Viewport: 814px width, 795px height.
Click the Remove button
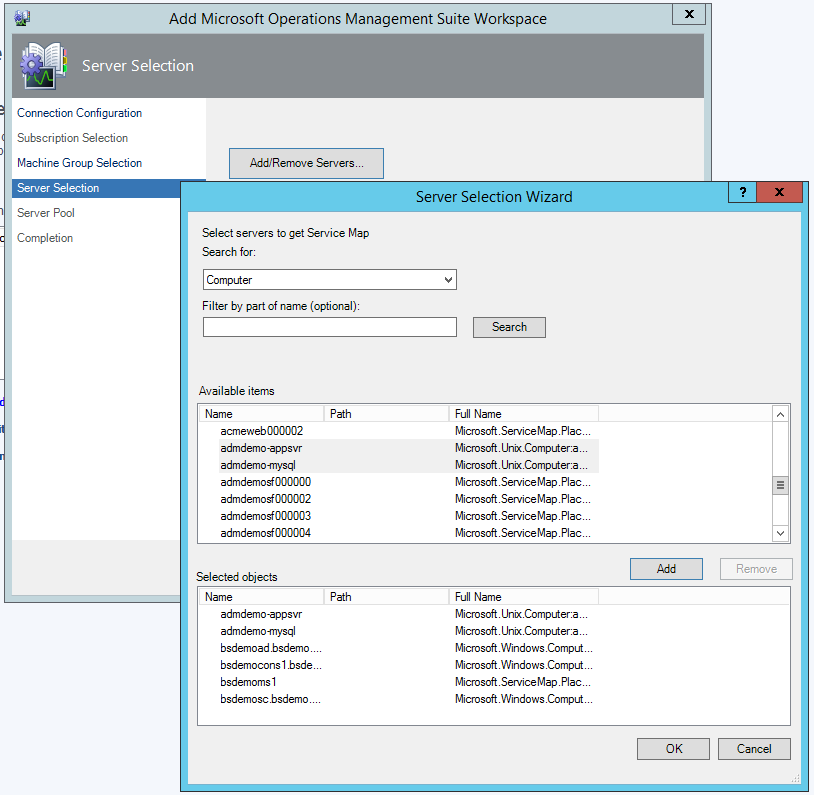pos(756,569)
